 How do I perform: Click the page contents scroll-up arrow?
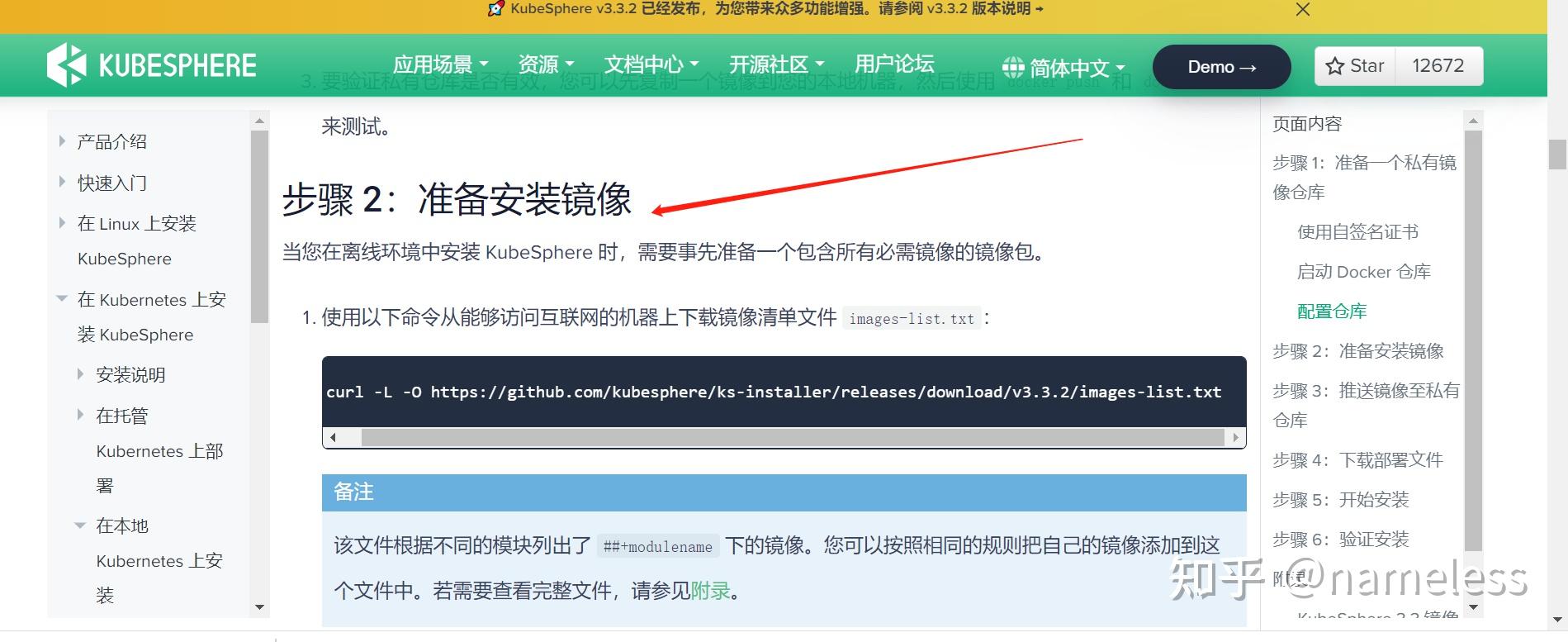click(x=1473, y=121)
